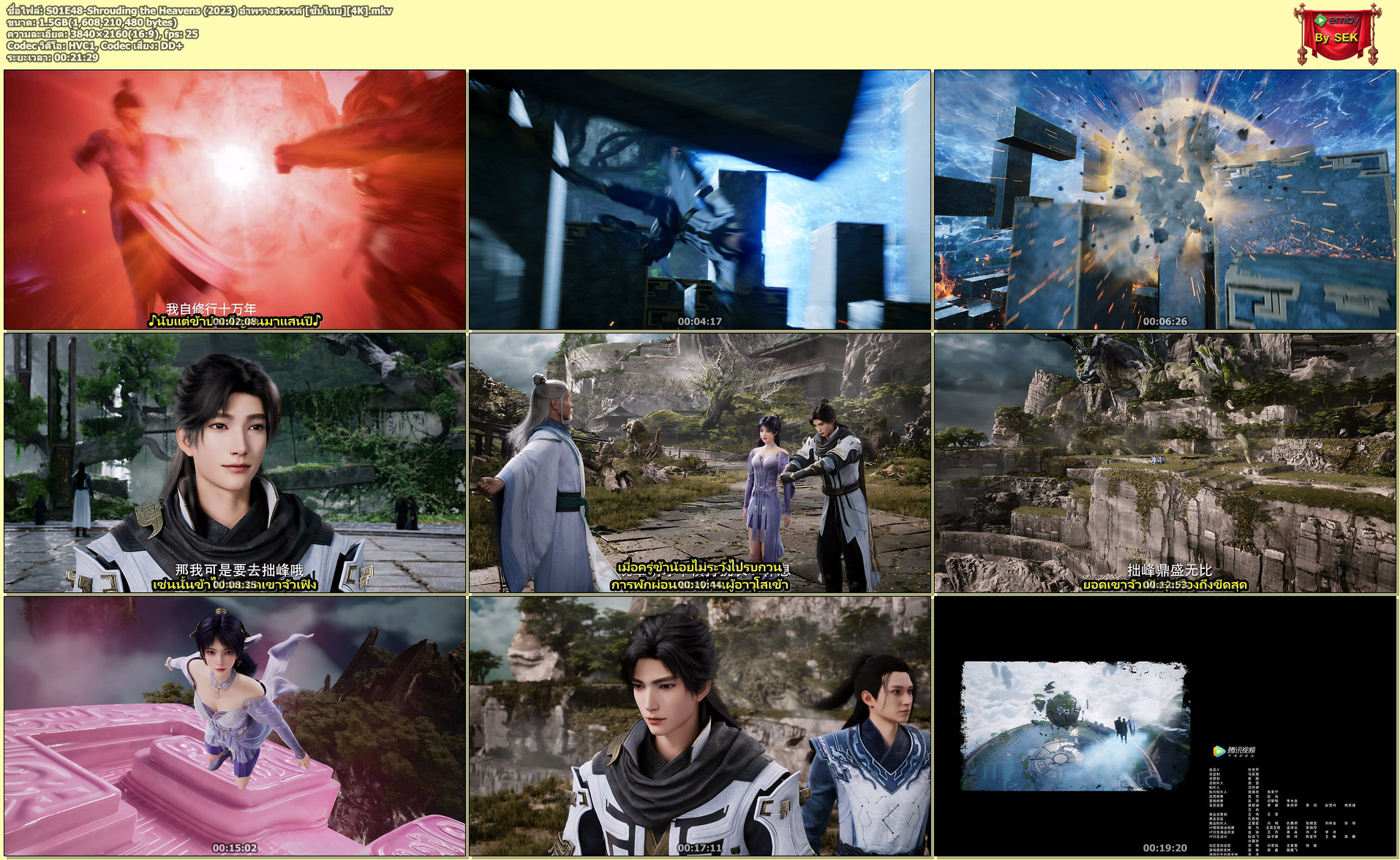The height and width of the screenshot is (860, 1400).
Task: Click the Tencent Video logo in the credits frame
Action: 1234,752
